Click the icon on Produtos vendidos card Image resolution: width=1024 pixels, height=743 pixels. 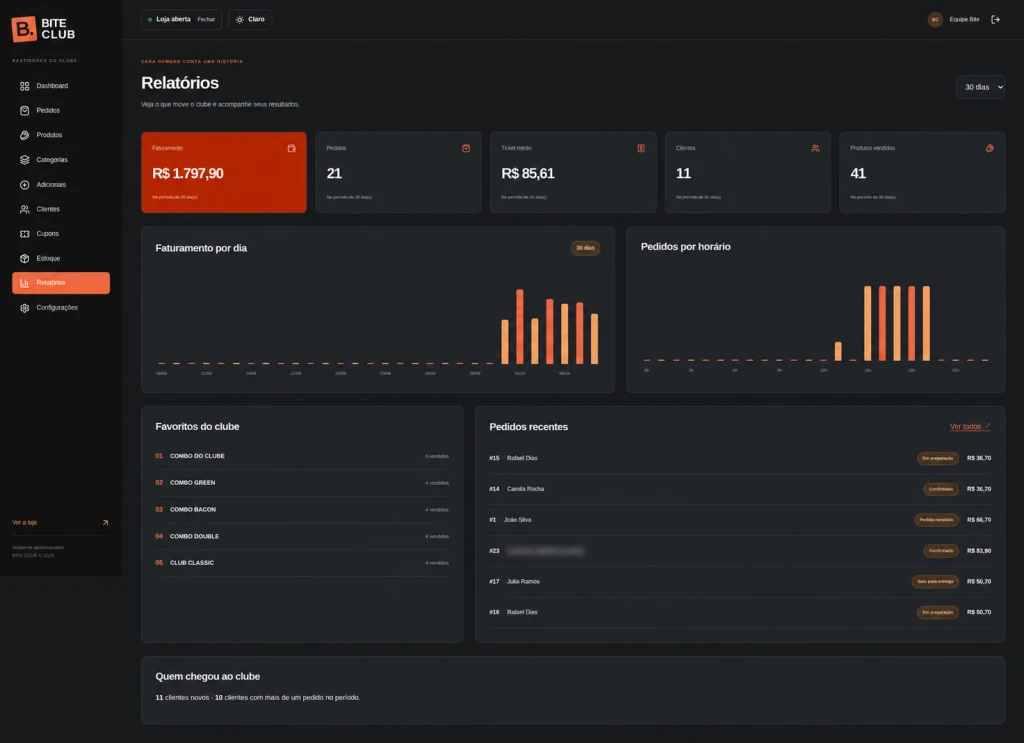pos(989,148)
